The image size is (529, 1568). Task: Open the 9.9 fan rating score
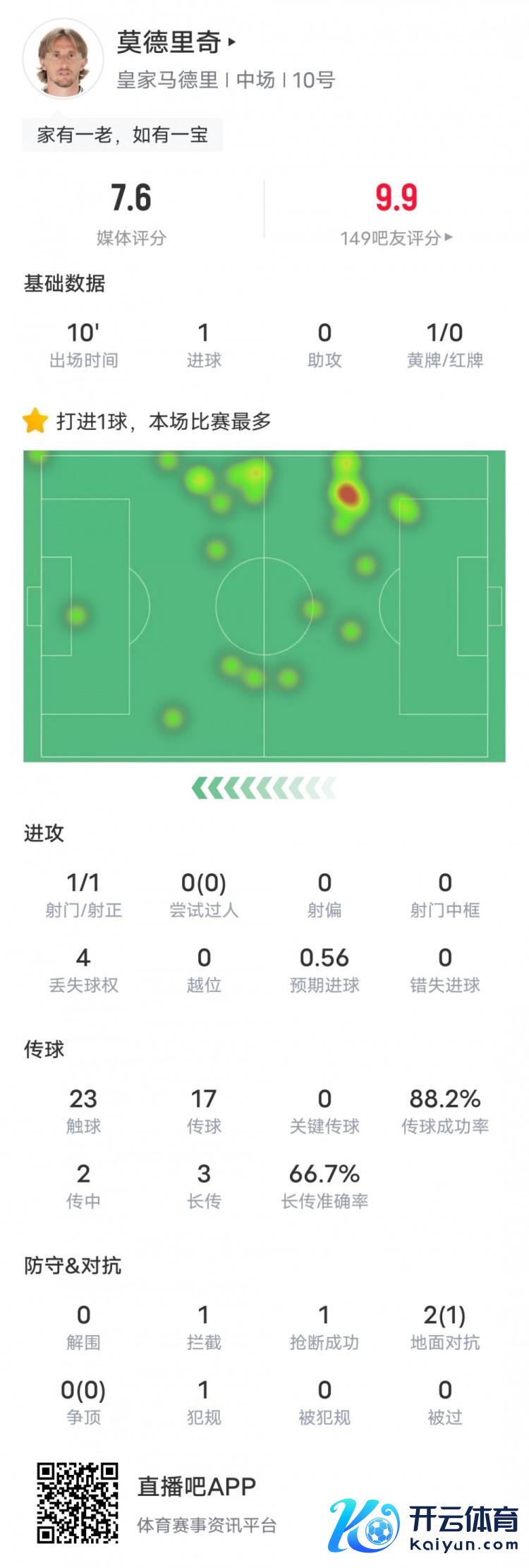pyautogui.click(x=396, y=198)
